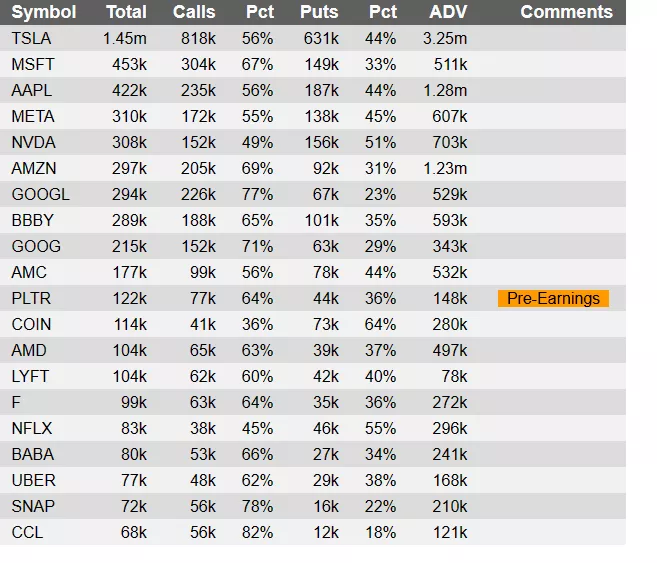
Task: Select AMZN's 1.23m ADV value
Action: [445, 168]
